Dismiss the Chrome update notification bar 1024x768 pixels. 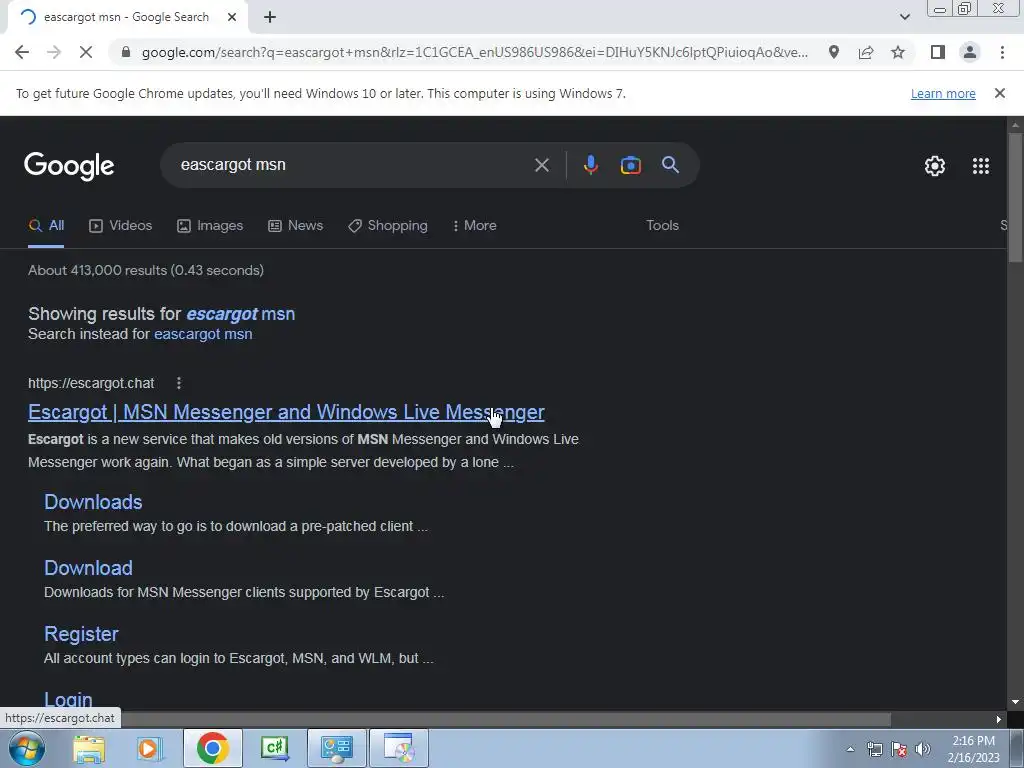click(999, 93)
